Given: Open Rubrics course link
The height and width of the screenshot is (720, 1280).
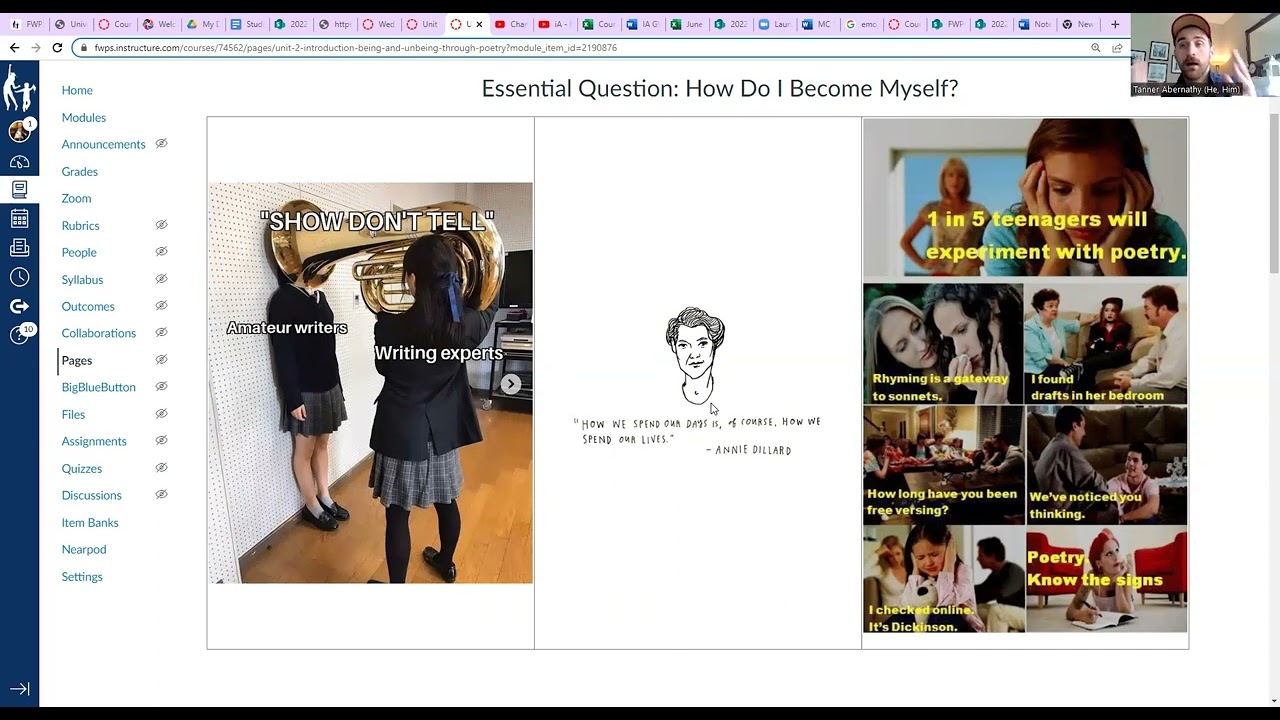Looking at the screenshot, I should tap(80, 225).
